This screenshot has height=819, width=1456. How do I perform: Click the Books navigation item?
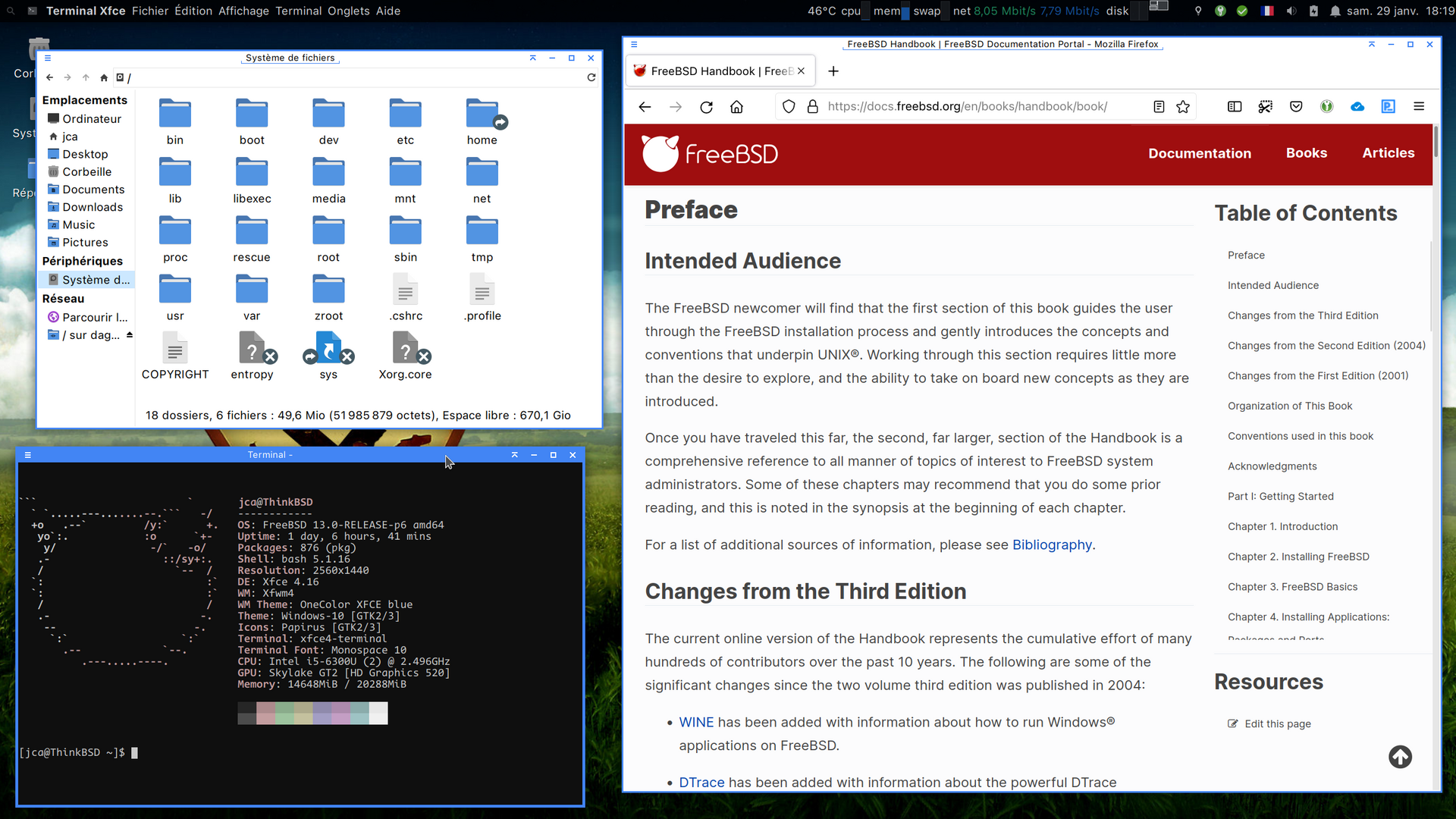coord(1306,153)
